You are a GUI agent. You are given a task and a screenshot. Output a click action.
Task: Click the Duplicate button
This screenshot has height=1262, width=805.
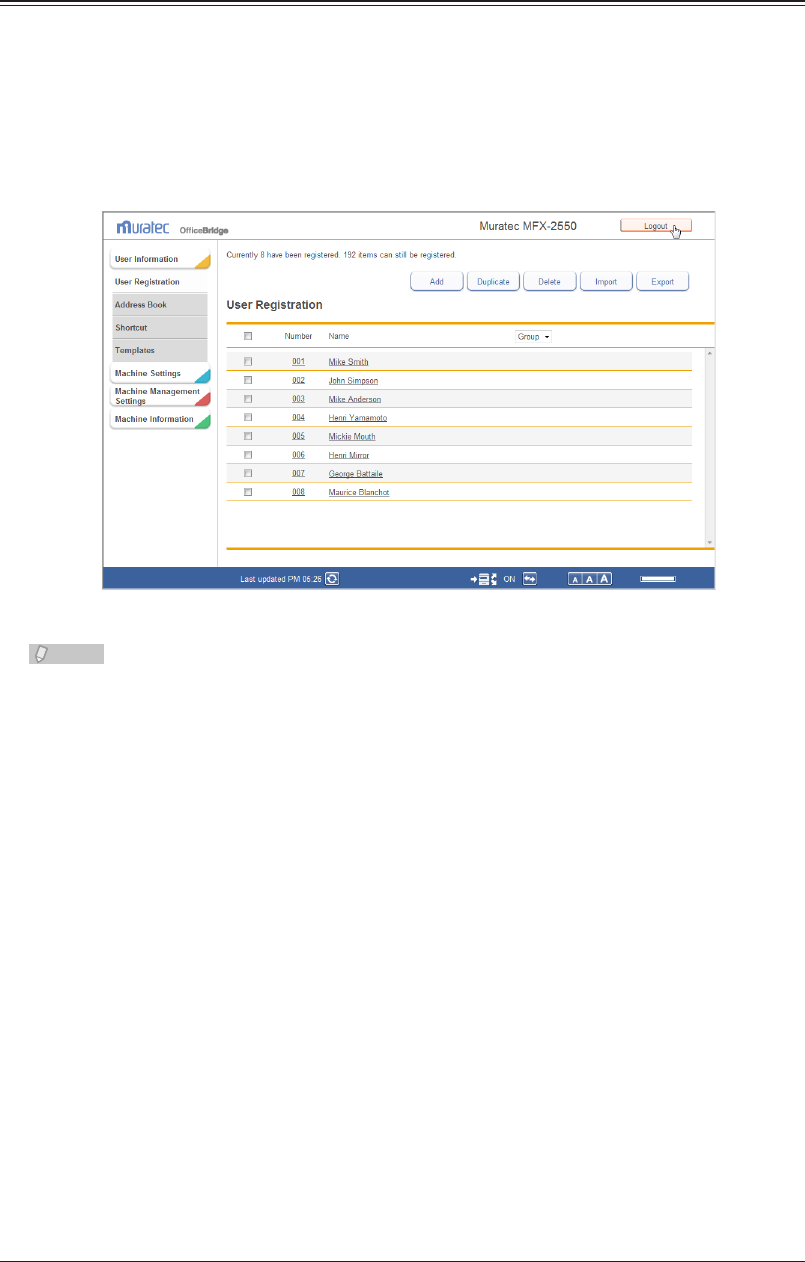point(493,282)
